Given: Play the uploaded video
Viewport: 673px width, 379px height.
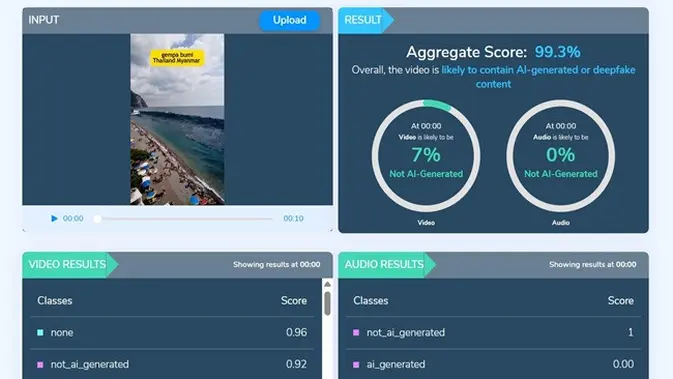Looking at the screenshot, I should 54,218.
